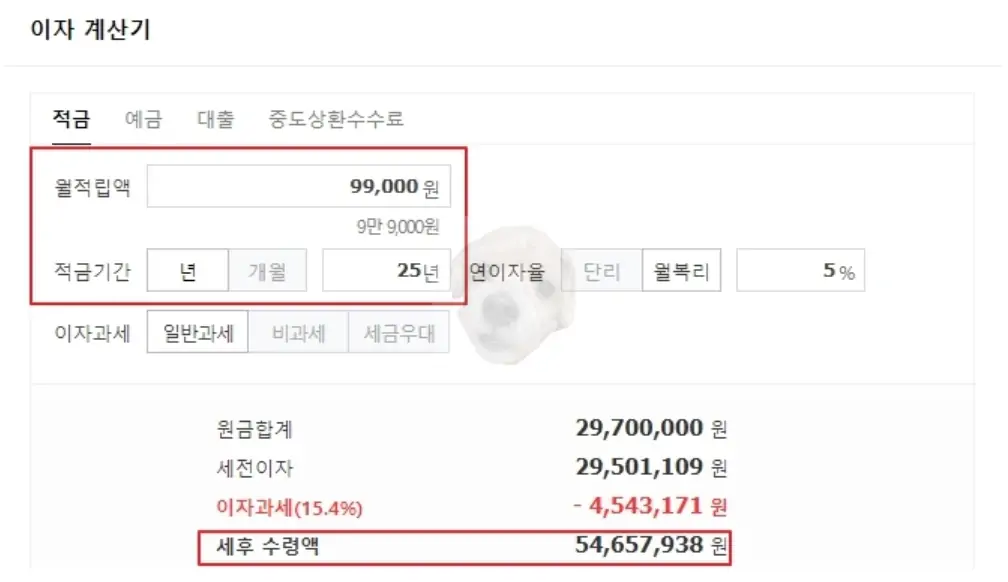
Task: Click the 5% annual interest rate field
Action: point(800,269)
